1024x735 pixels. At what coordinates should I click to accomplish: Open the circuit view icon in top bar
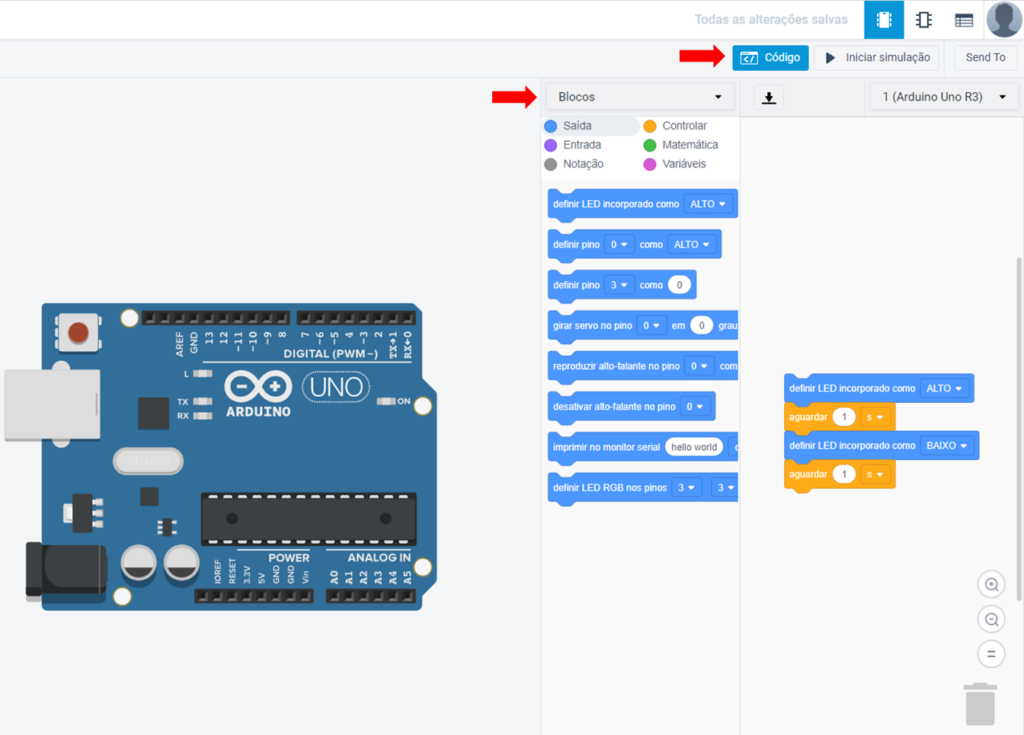pos(884,20)
